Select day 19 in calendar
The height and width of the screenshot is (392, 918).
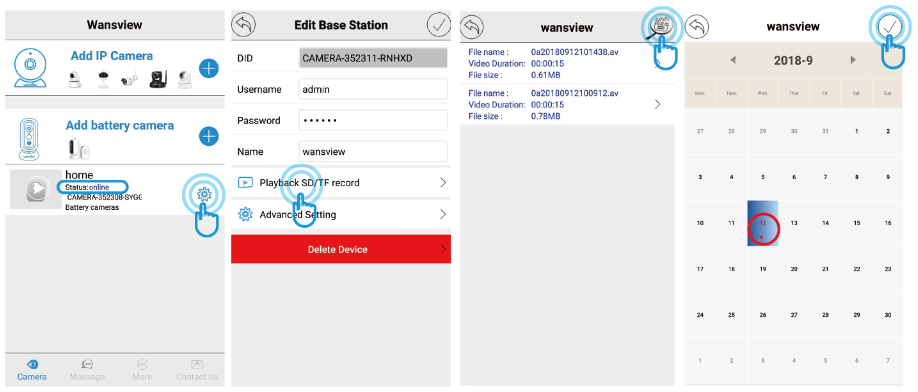763,269
